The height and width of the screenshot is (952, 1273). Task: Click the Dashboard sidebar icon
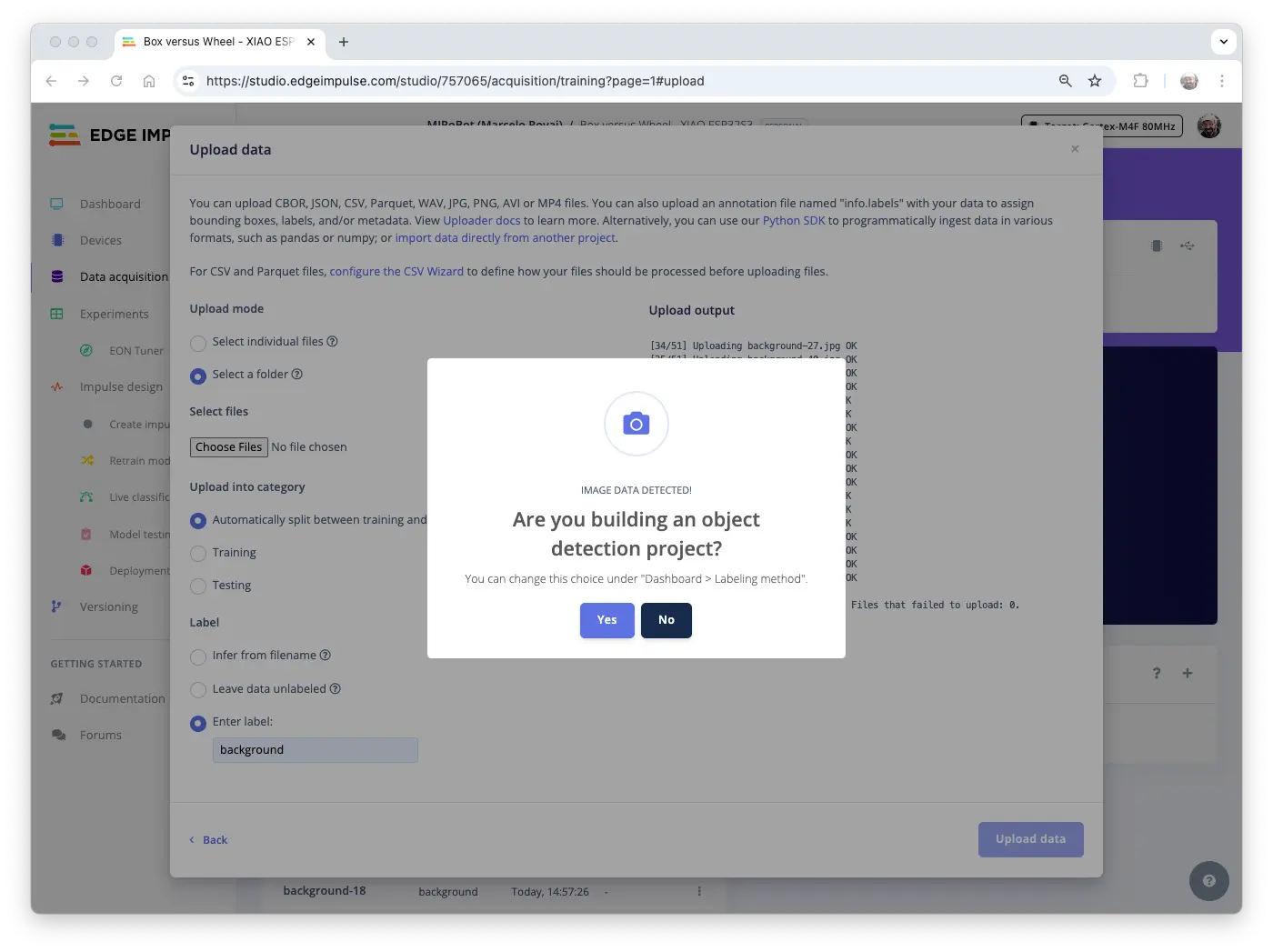pyautogui.click(x=57, y=204)
